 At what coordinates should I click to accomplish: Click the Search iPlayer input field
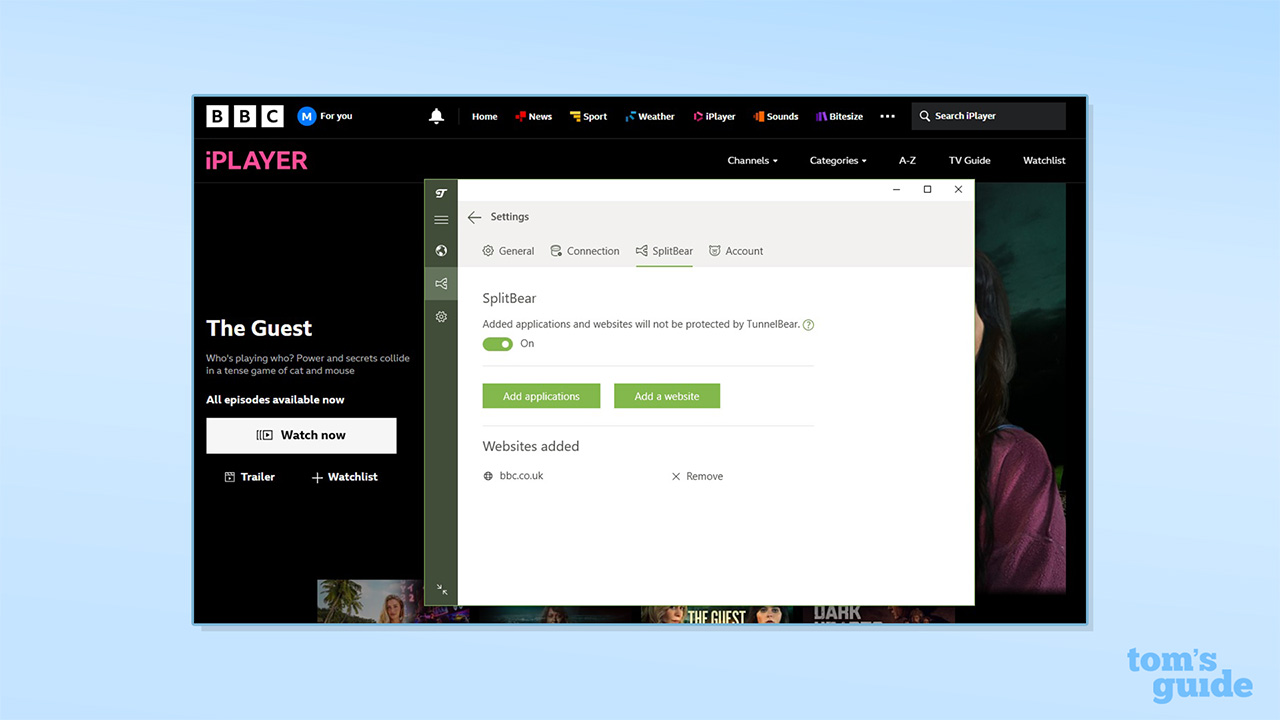(x=988, y=116)
